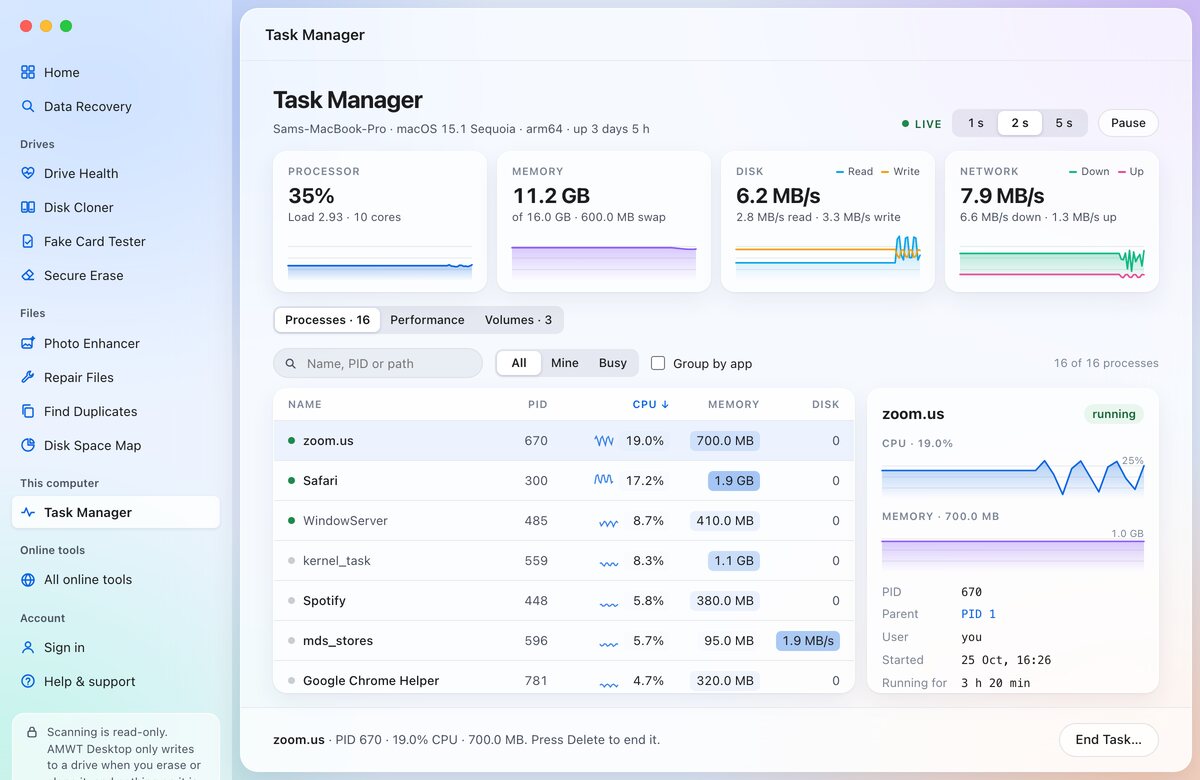Image resolution: width=1200 pixels, height=780 pixels.
Task: Click the Repair Files wrench icon
Action: coord(28,377)
